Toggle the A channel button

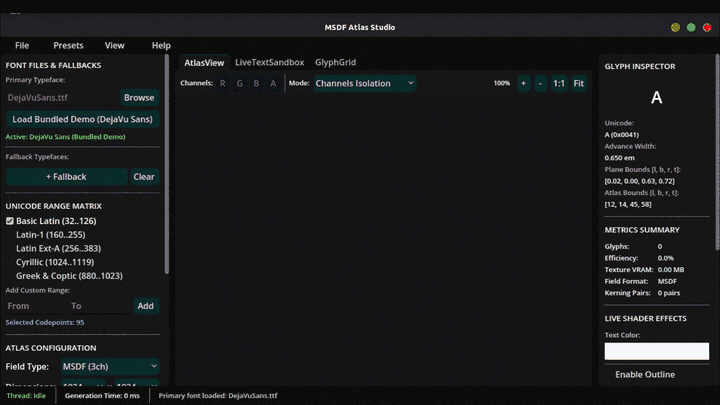(273, 83)
